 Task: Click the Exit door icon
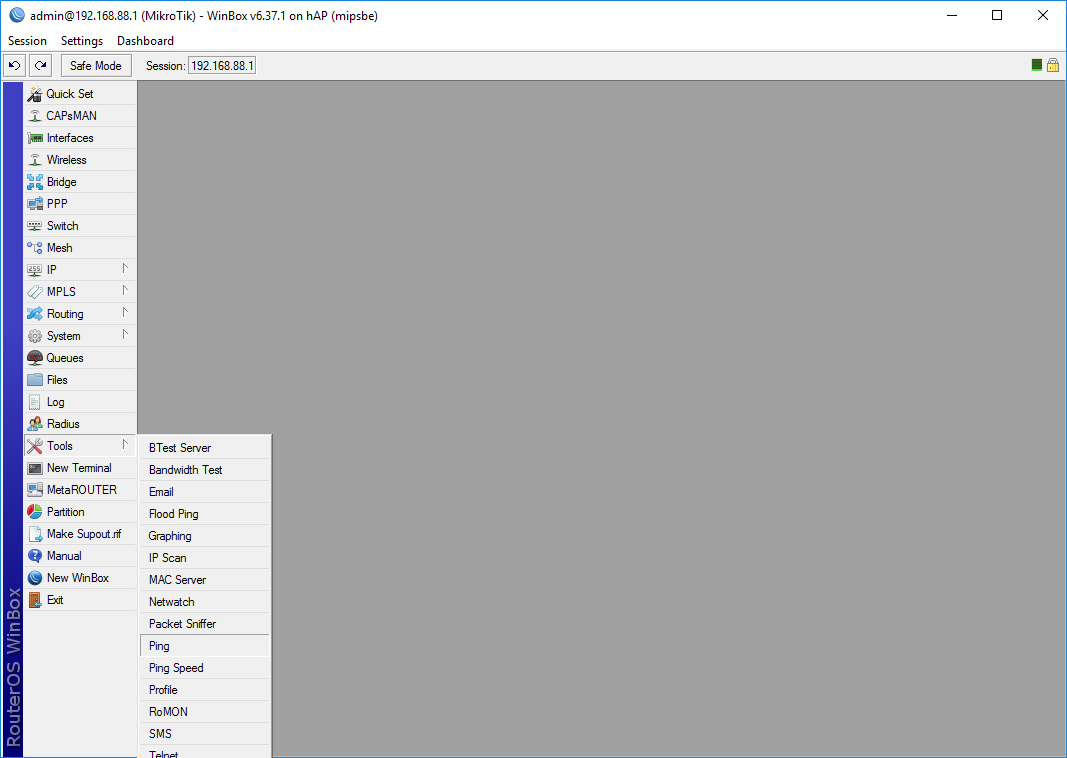[x=35, y=600]
